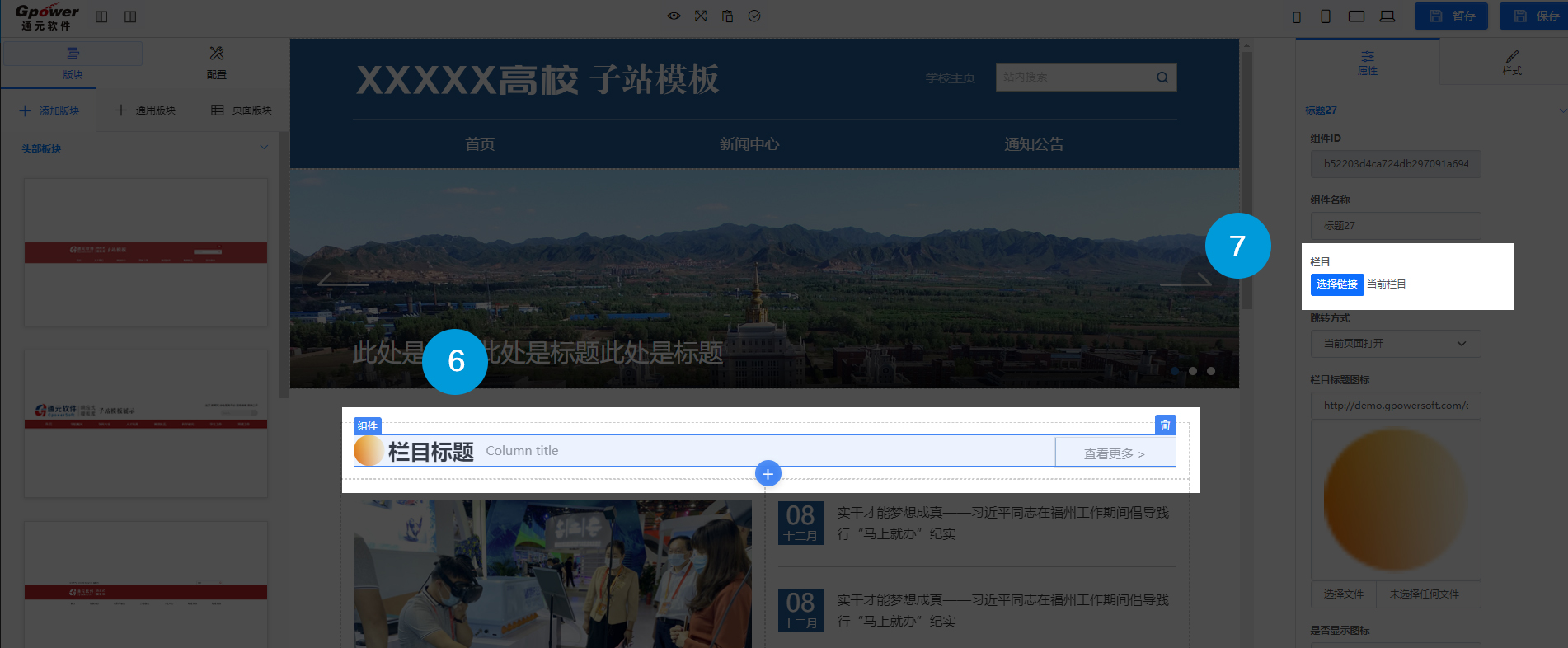Click the eye preview icon
This screenshot has height=648, width=1568.
[674, 16]
